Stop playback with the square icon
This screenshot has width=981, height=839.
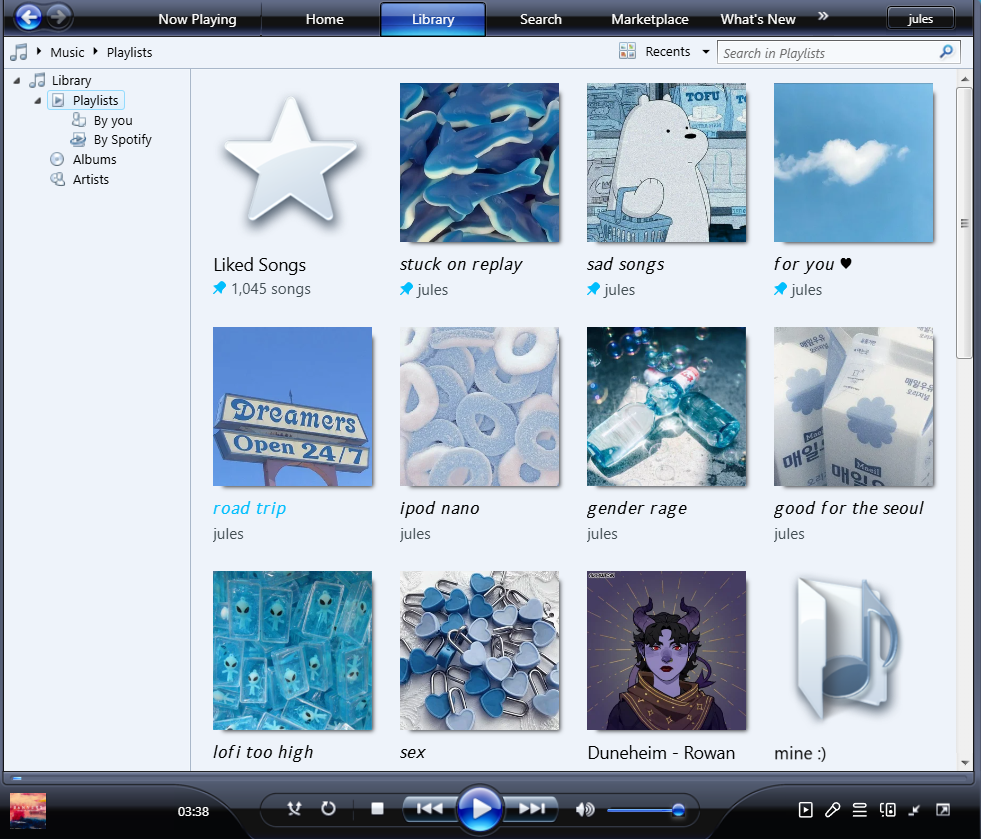[x=378, y=809]
